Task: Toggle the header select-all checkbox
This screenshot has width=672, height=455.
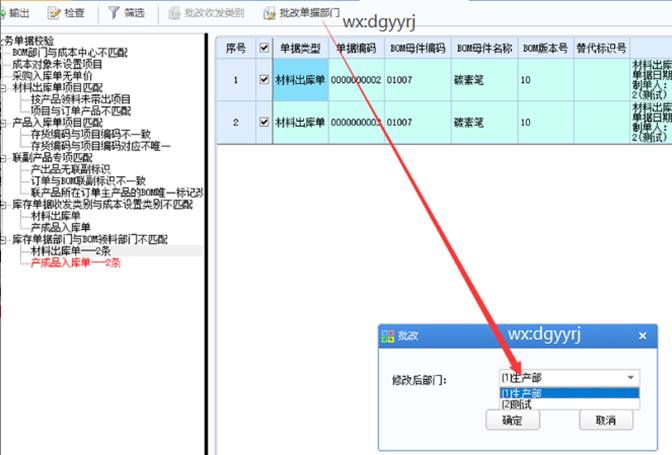Action: (x=264, y=48)
